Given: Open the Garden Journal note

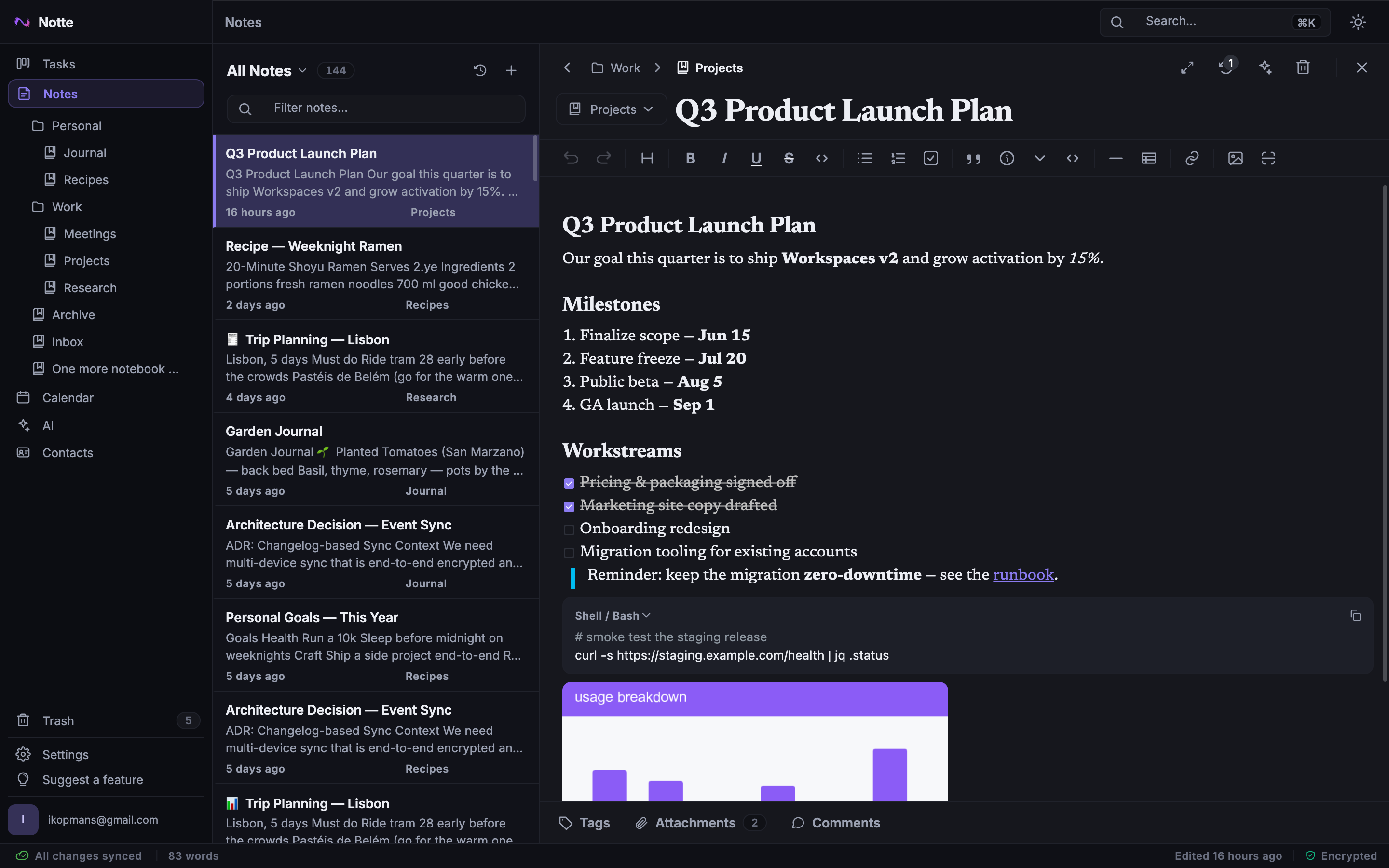Looking at the screenshot, I should (x=376, y=459).
